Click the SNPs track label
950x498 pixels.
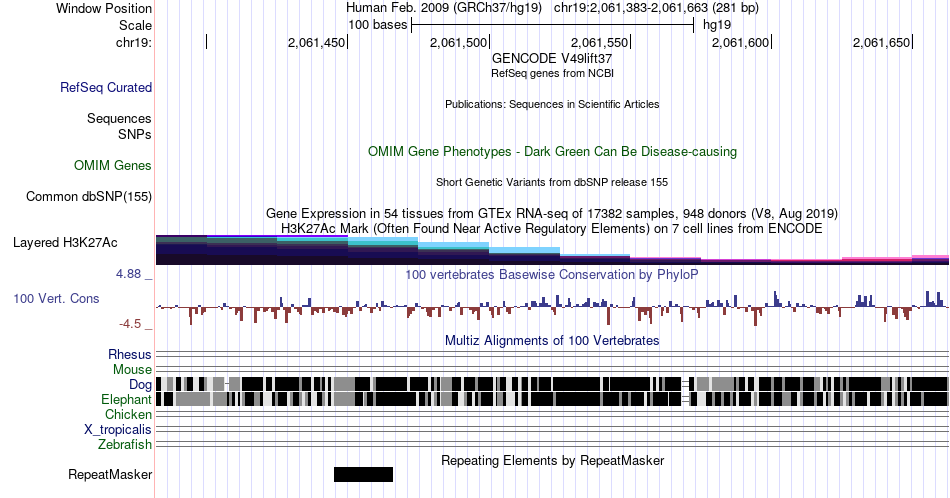[x=135, y=134]
